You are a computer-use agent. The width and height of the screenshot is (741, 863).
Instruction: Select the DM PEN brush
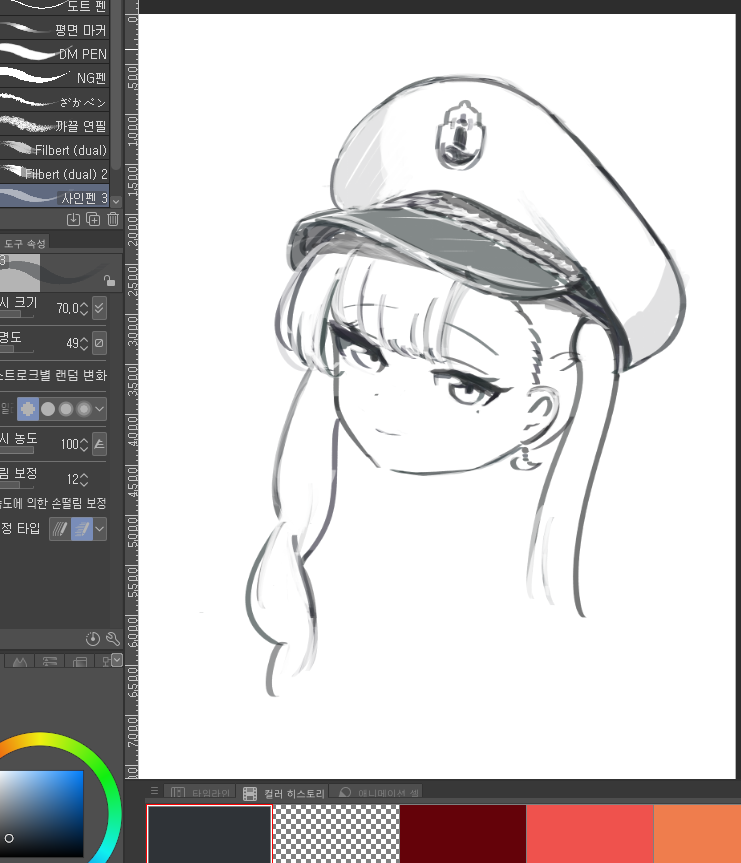point(55,53)
